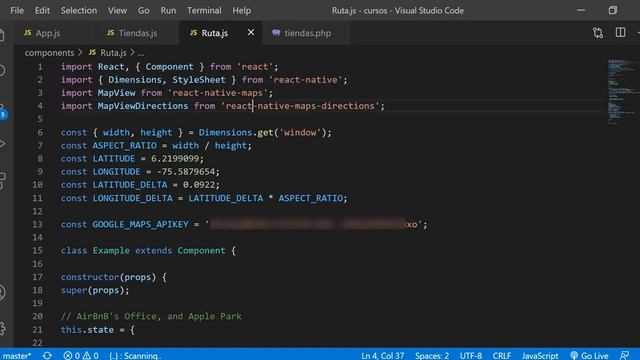Click the Ruta.js breadcrumb item
This screenshot has height=360, width=640.
pos(113,53)
